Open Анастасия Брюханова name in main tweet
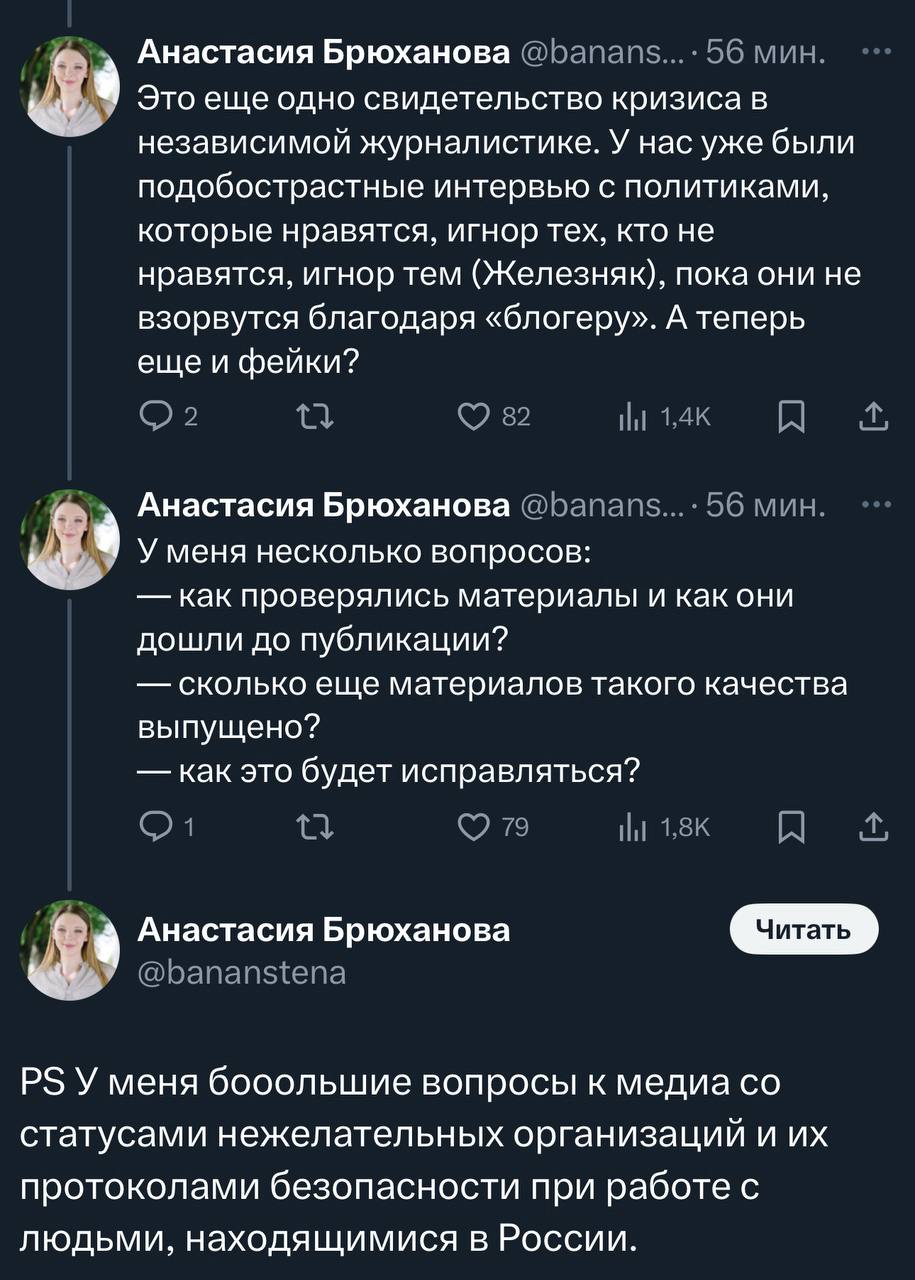The width and height of the screenshot is (915, 1280). 322,930
